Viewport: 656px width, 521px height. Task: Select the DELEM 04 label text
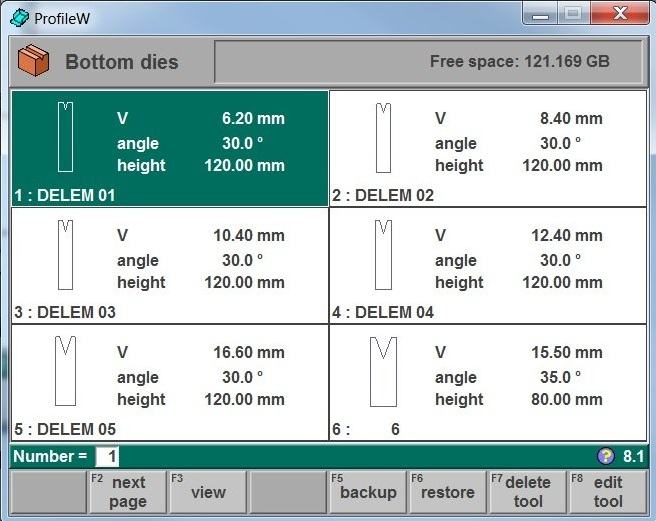(383, 312)
